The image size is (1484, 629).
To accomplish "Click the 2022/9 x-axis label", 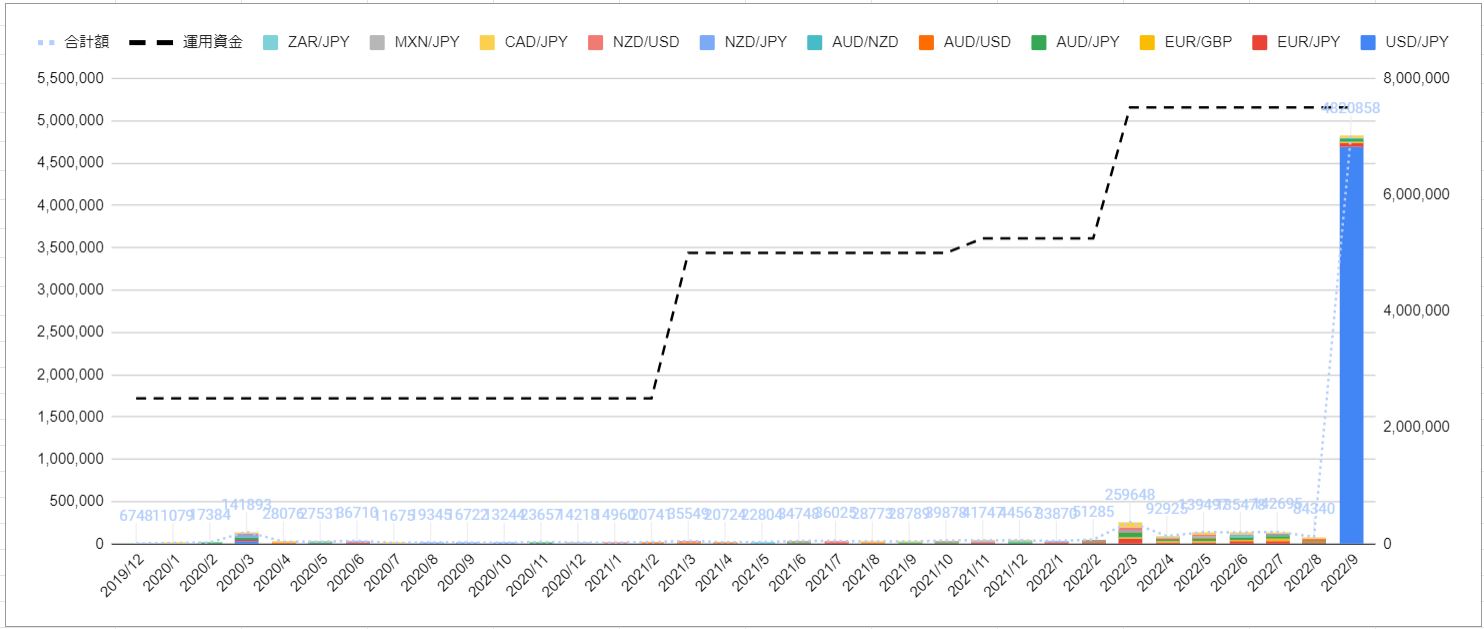I will tap(1340, 574).
